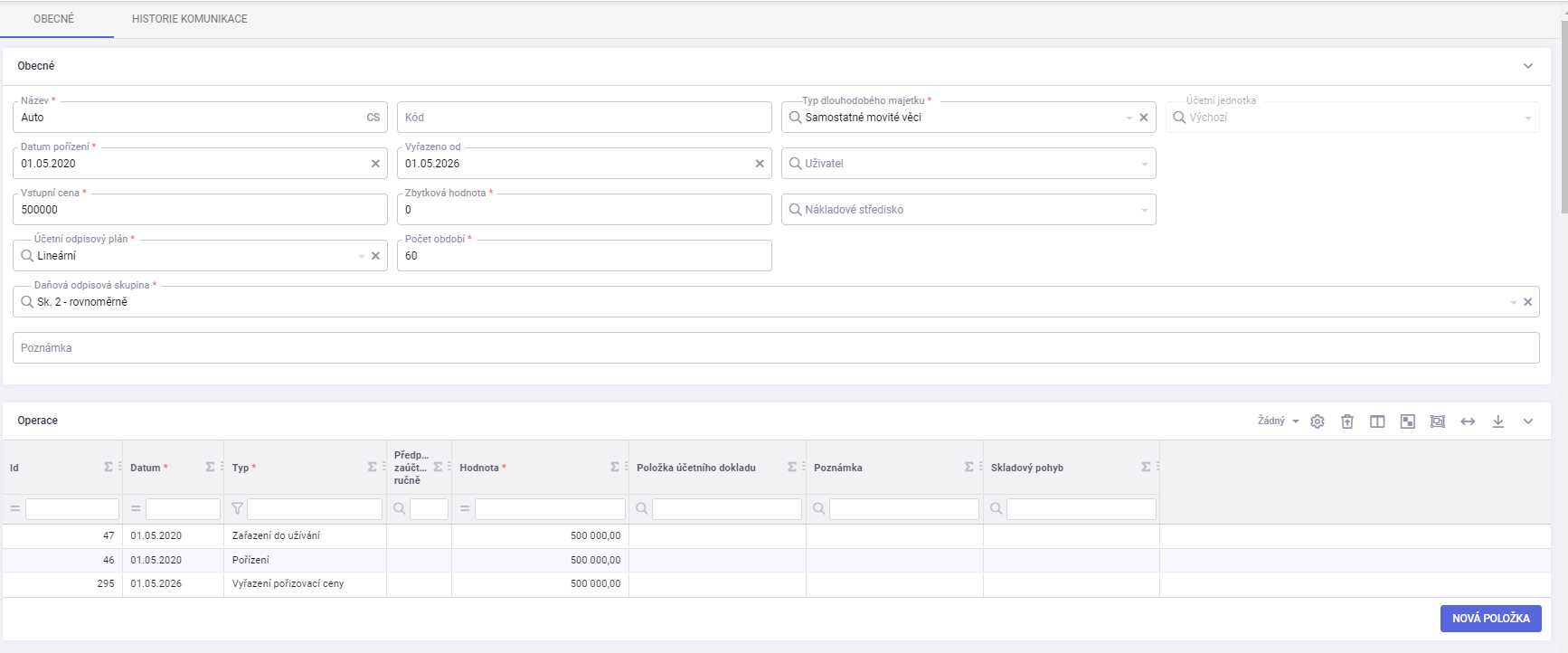The height and width of the screenshot is (653, 1568).
Task: Switch to the OBECNÉ tab
Action: click(x=54, y=19)
